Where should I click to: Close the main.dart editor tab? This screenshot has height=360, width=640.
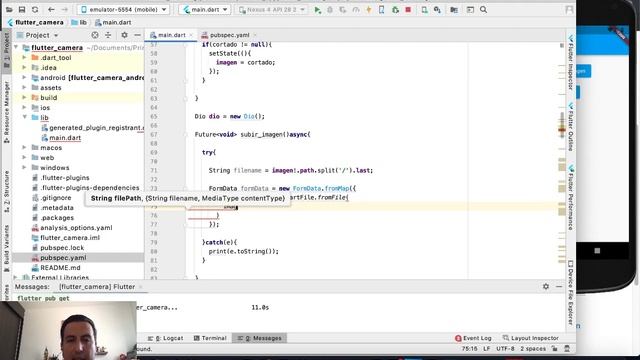(x=191, y=35)
